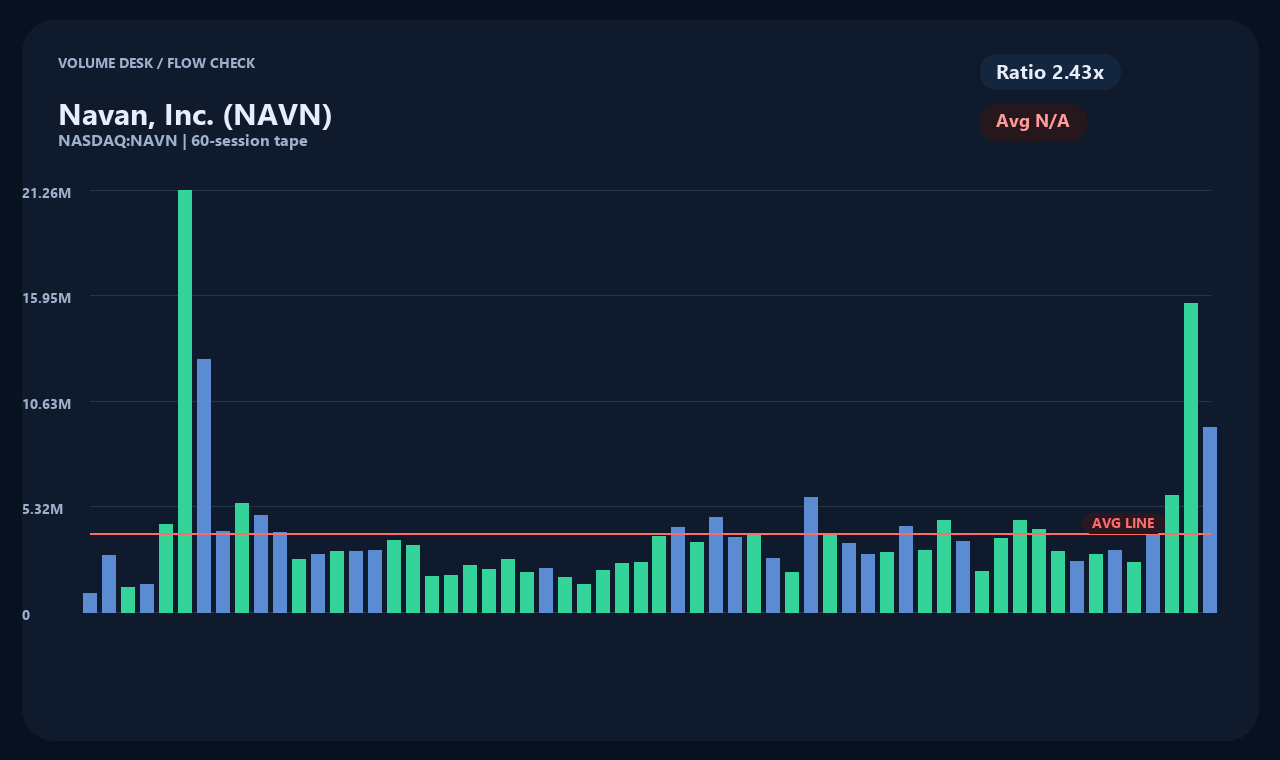
Task: Select the tallest green volume bar
Action: (x=185, y=401)
